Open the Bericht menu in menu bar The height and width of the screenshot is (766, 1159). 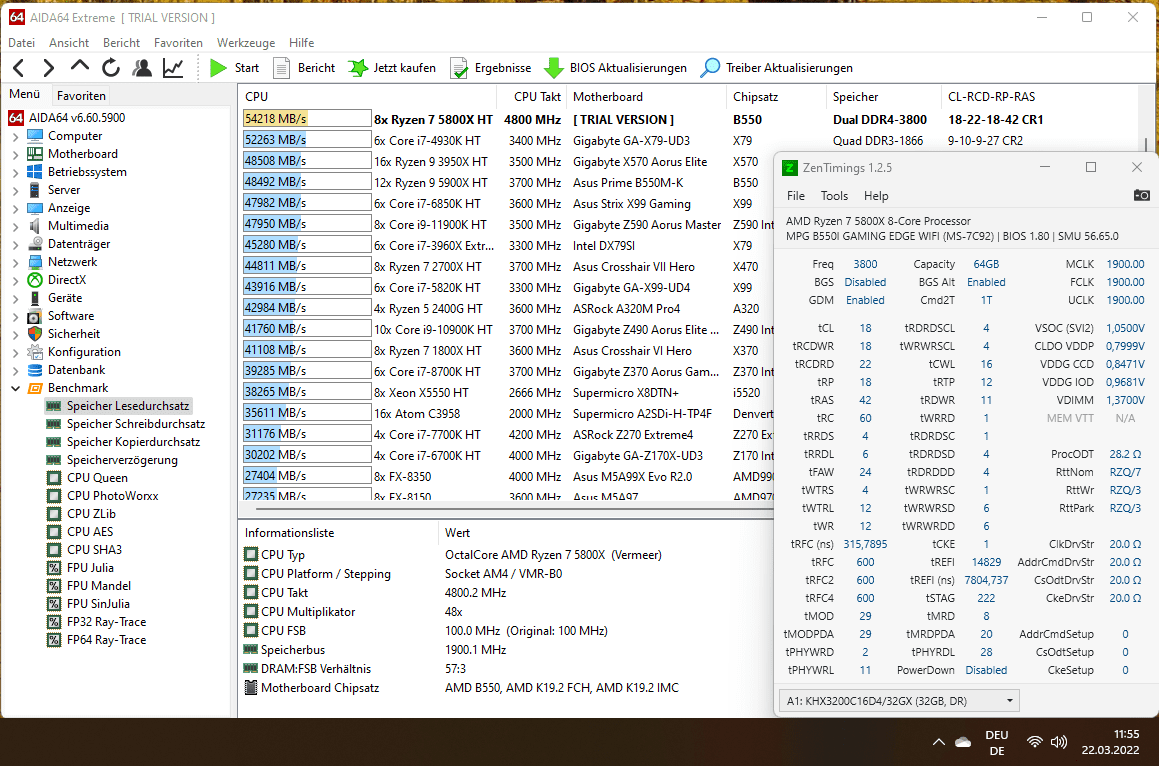[121, 43]
